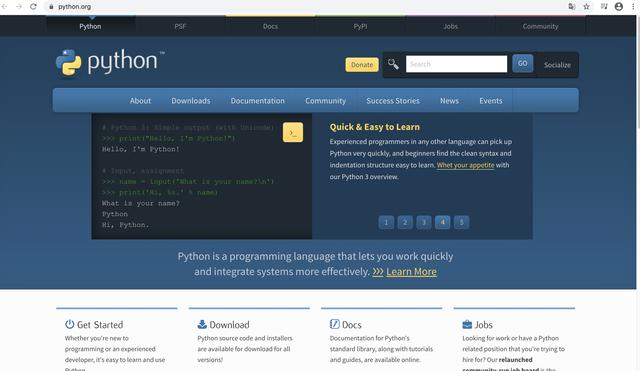Show slide 4 of the code carousel
Image resolution: width=640 pixels, height=371 pixels.
[442, 222]
